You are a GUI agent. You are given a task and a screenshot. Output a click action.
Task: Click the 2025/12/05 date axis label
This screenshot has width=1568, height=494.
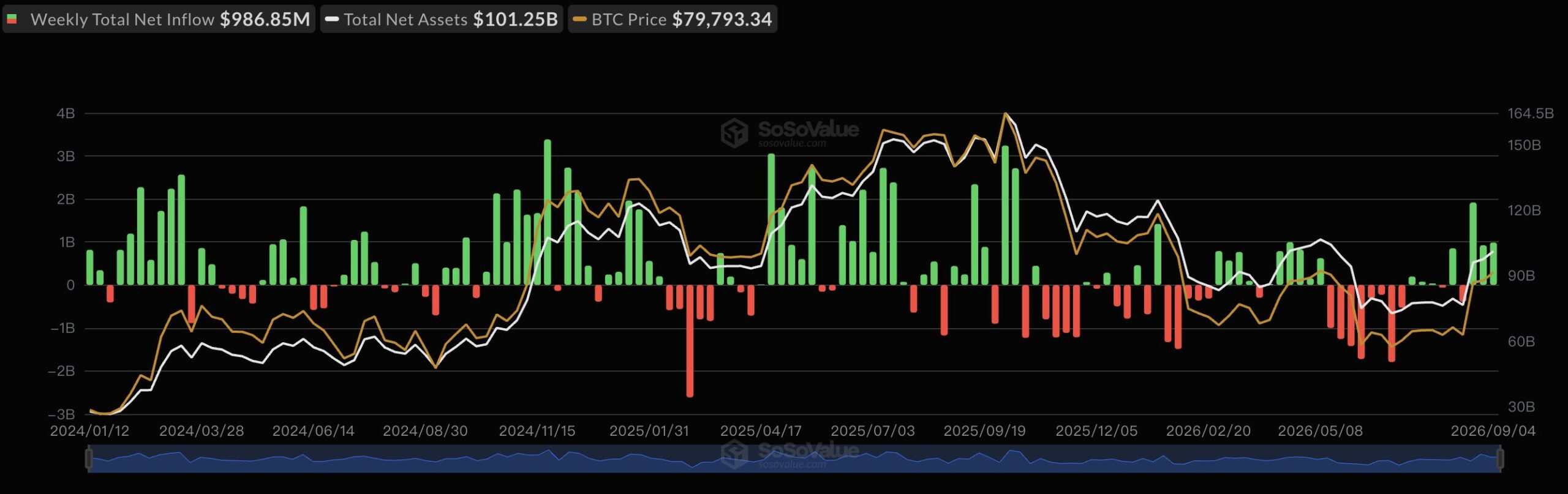pyautogui.click(x=1096, y=431)
